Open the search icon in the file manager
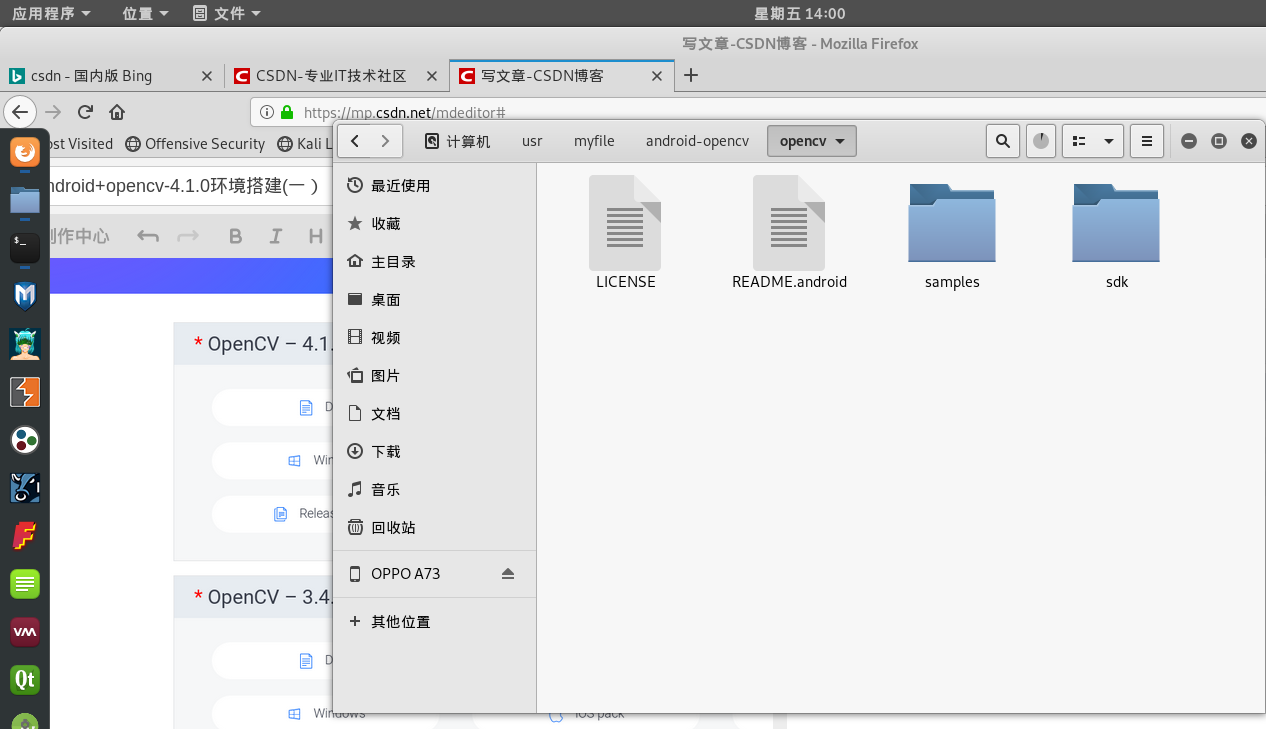Screen dimensions: 1266x729 pyautogui.click(x=1003, y=140)
